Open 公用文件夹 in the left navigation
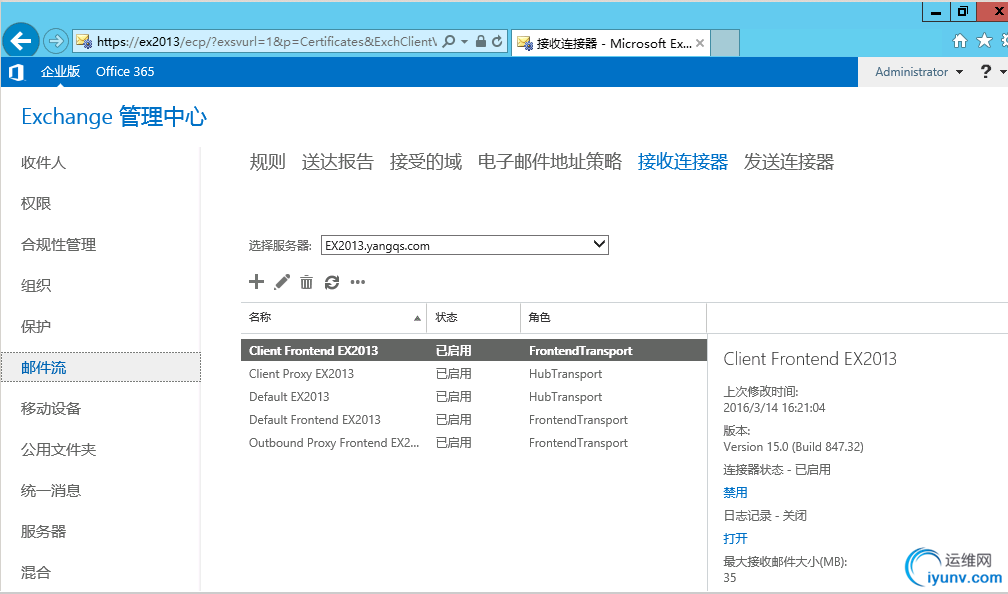Viewport: 1008px width, 594px height. pyautogui.click(x=58, y=449)
